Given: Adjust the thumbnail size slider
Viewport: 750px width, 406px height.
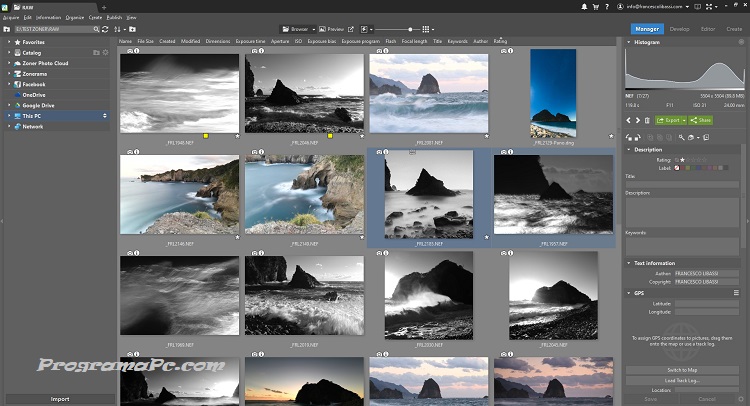Looking at the screenshot, I should pos(410,30).
